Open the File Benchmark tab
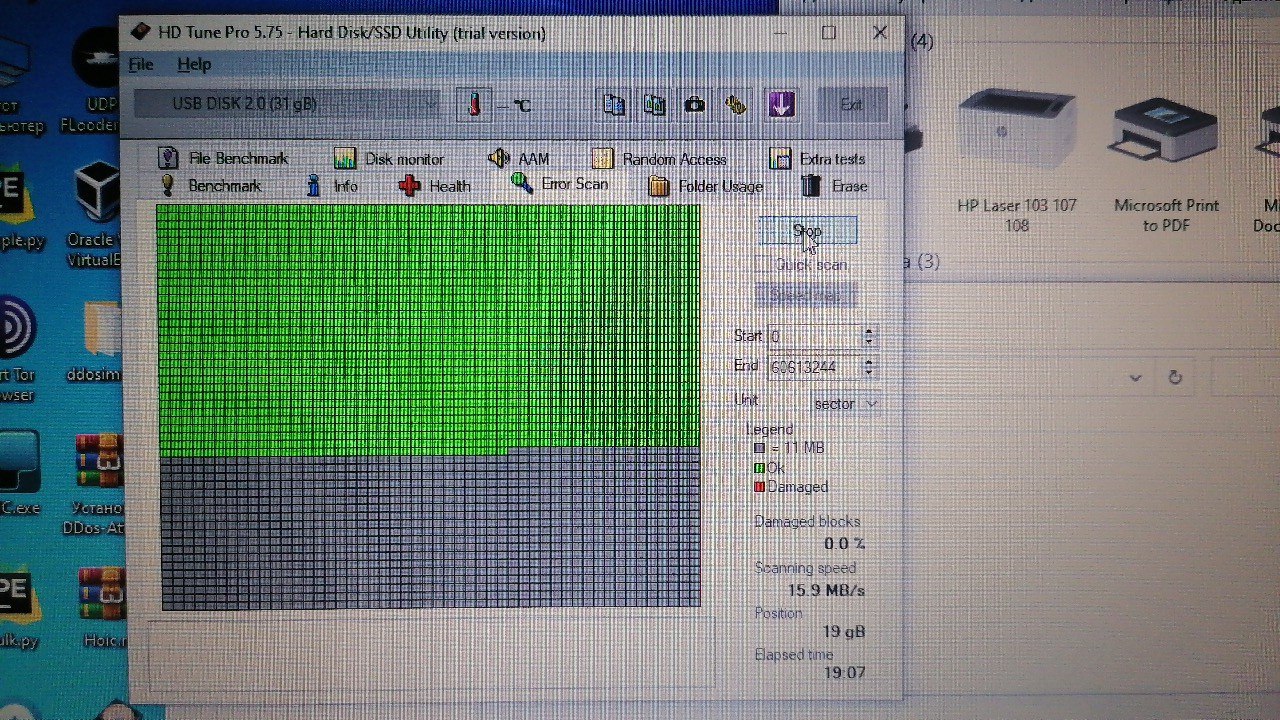This screenshot has height=720, width=1280. pyautogui.click(x=223, y=158)
